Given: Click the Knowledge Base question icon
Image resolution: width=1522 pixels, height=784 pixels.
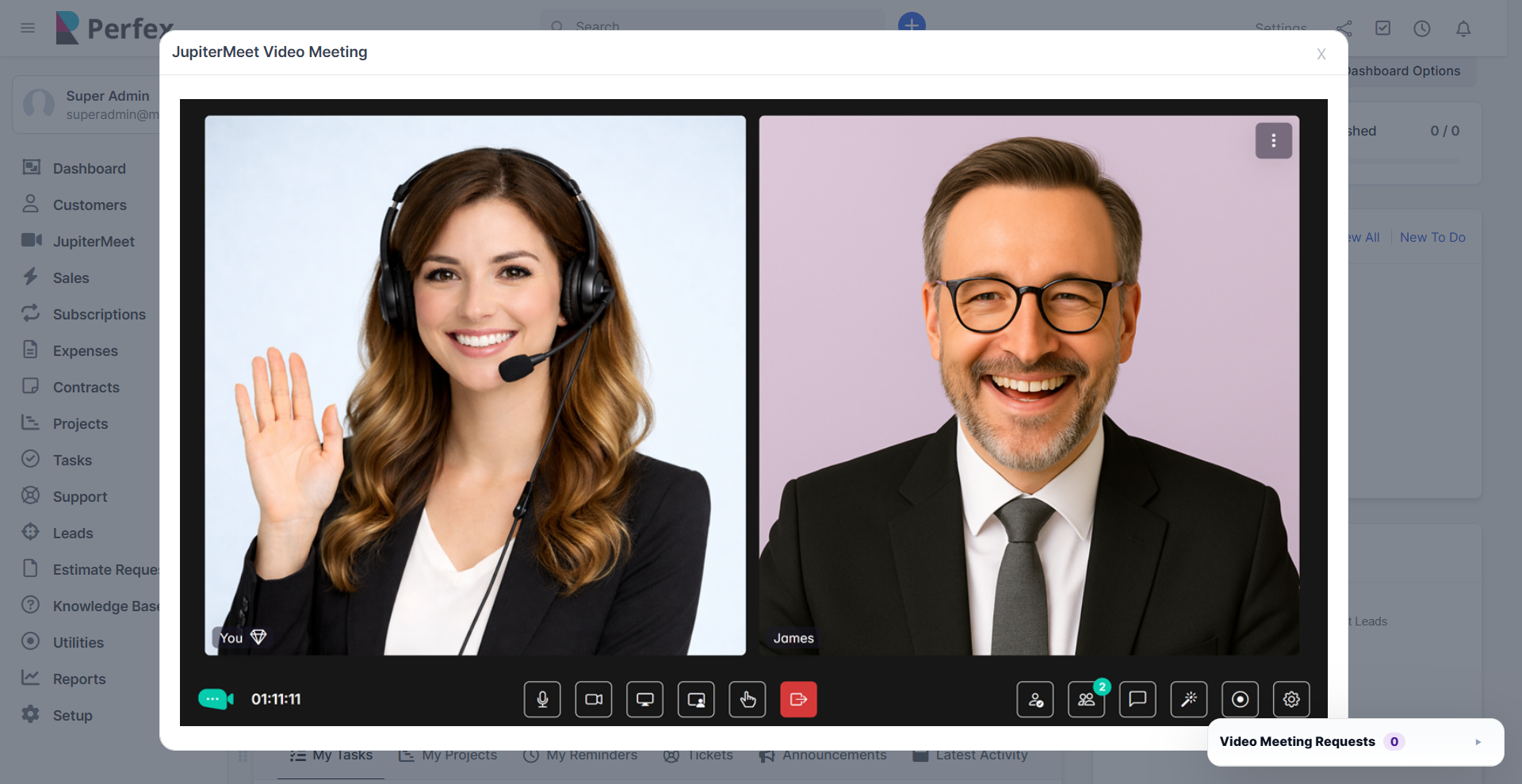Looking at the screenshot, I should [x=31, y=605].
